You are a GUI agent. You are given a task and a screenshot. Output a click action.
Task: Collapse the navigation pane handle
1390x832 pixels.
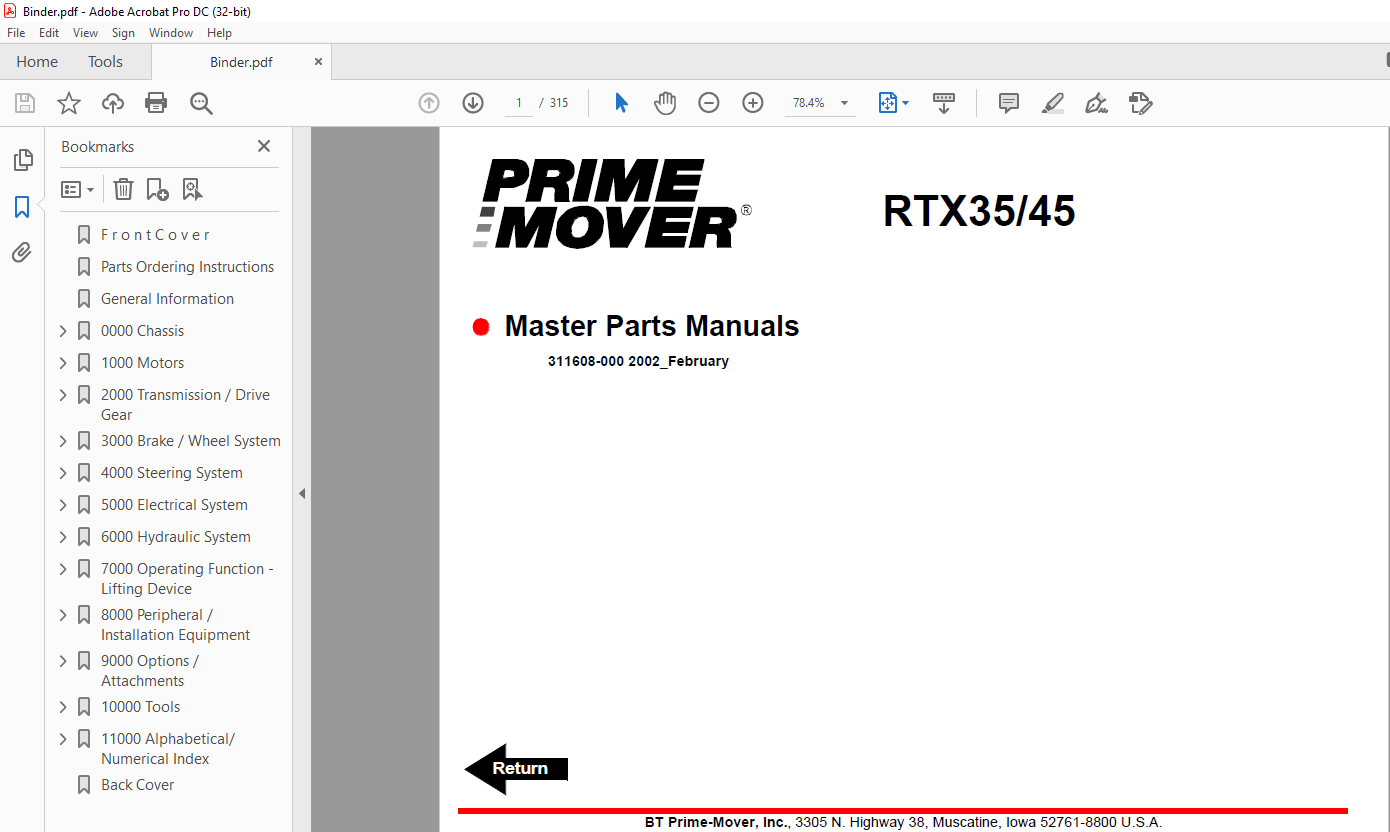click(x=302, y=493)
